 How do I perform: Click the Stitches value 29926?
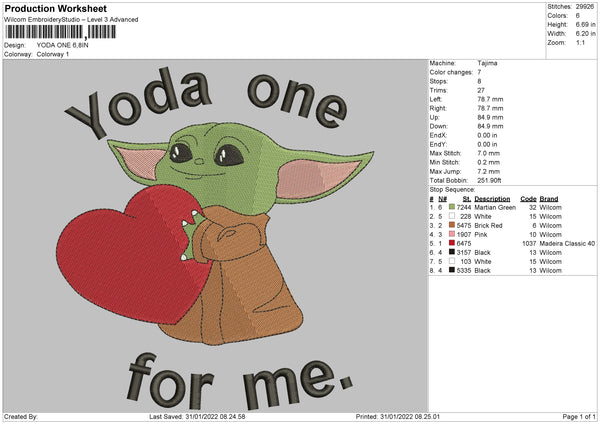(x=585, y=7)
